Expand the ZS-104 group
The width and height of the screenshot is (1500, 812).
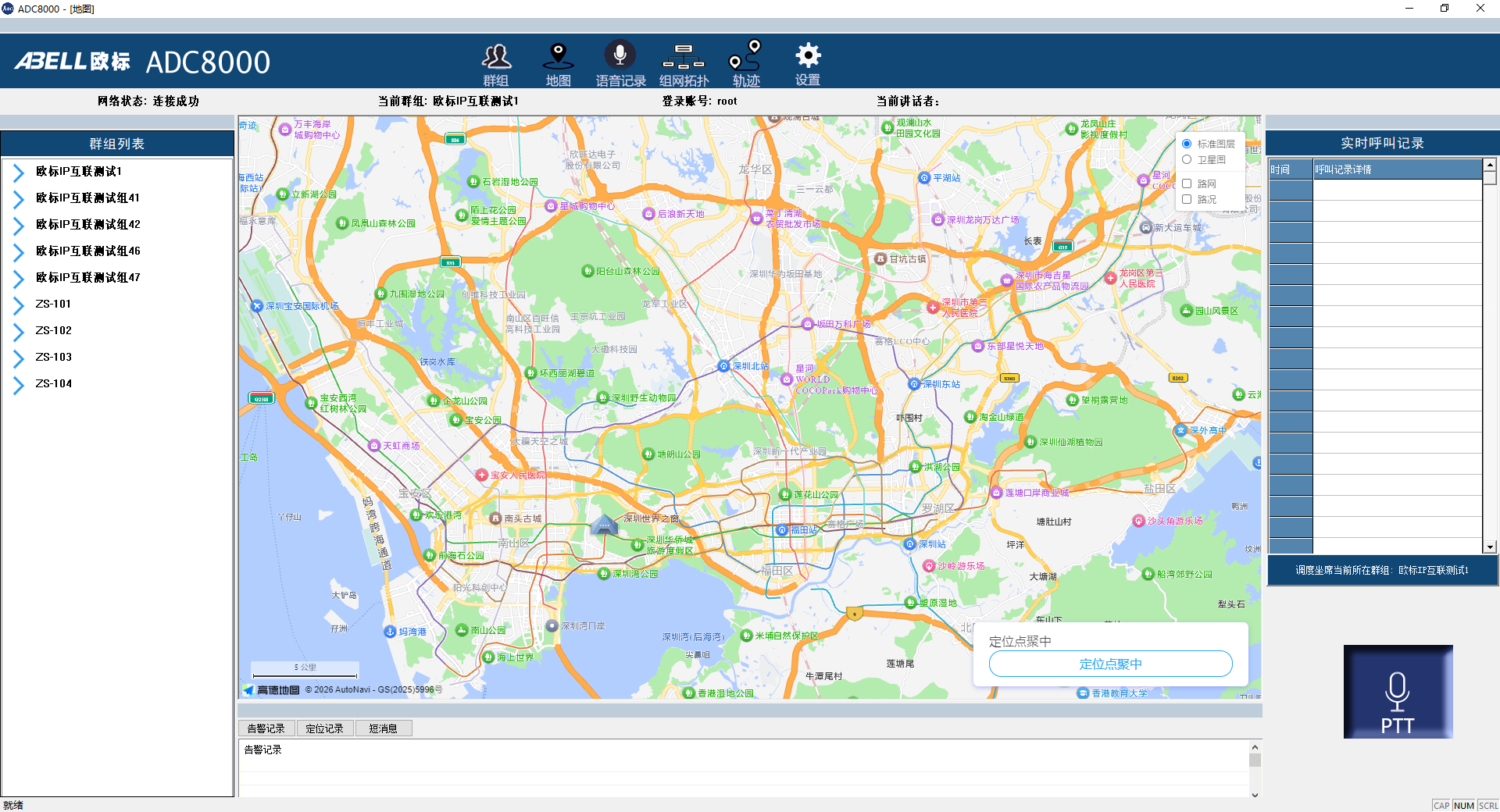[x=19, y=384]
